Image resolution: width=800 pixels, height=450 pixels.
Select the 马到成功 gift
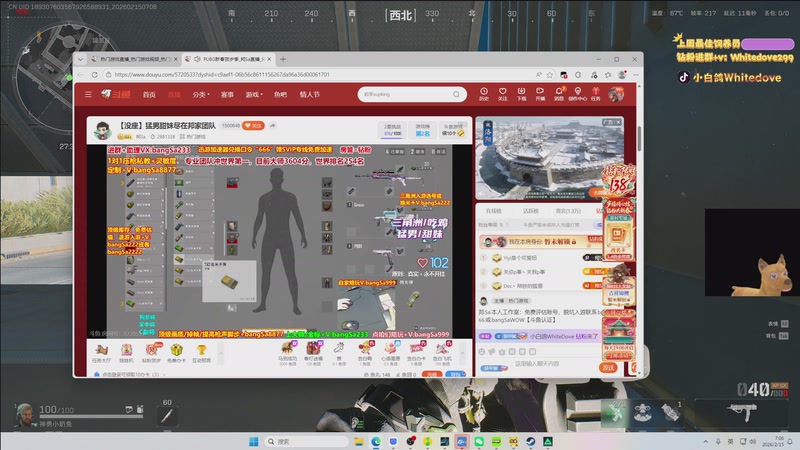pyautogui.click(x=288, y=353)
